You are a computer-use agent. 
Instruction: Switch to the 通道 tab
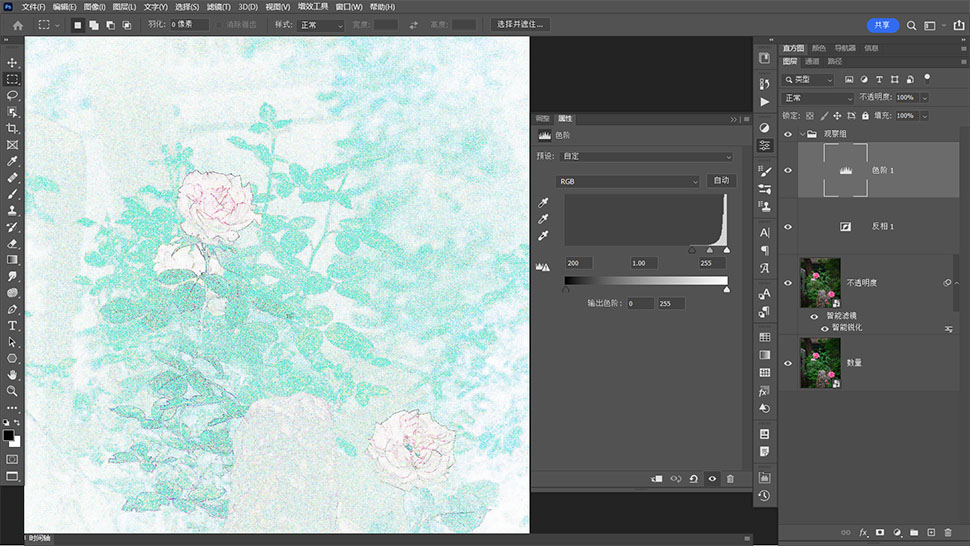click(812, 61)
